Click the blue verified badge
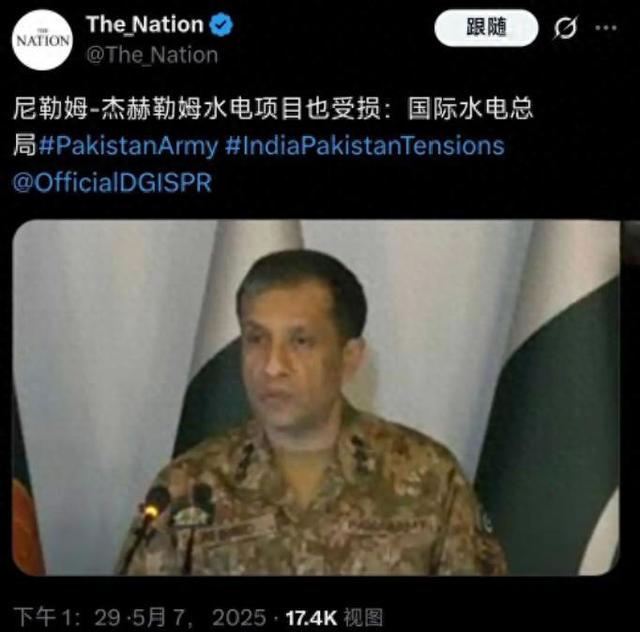This screenshot has width=640, height=632. pyautogui.click(x=221, y=25)
